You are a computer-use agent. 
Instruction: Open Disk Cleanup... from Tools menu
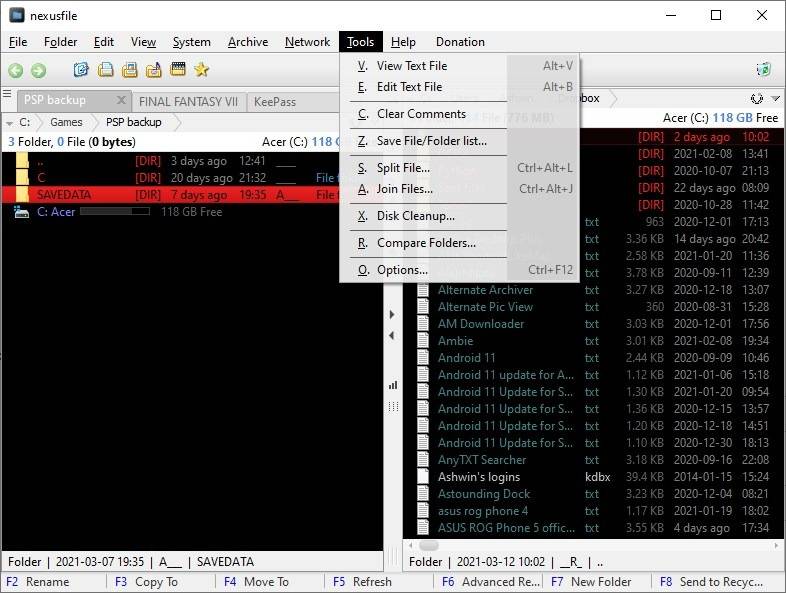click(x=459, y=216)
